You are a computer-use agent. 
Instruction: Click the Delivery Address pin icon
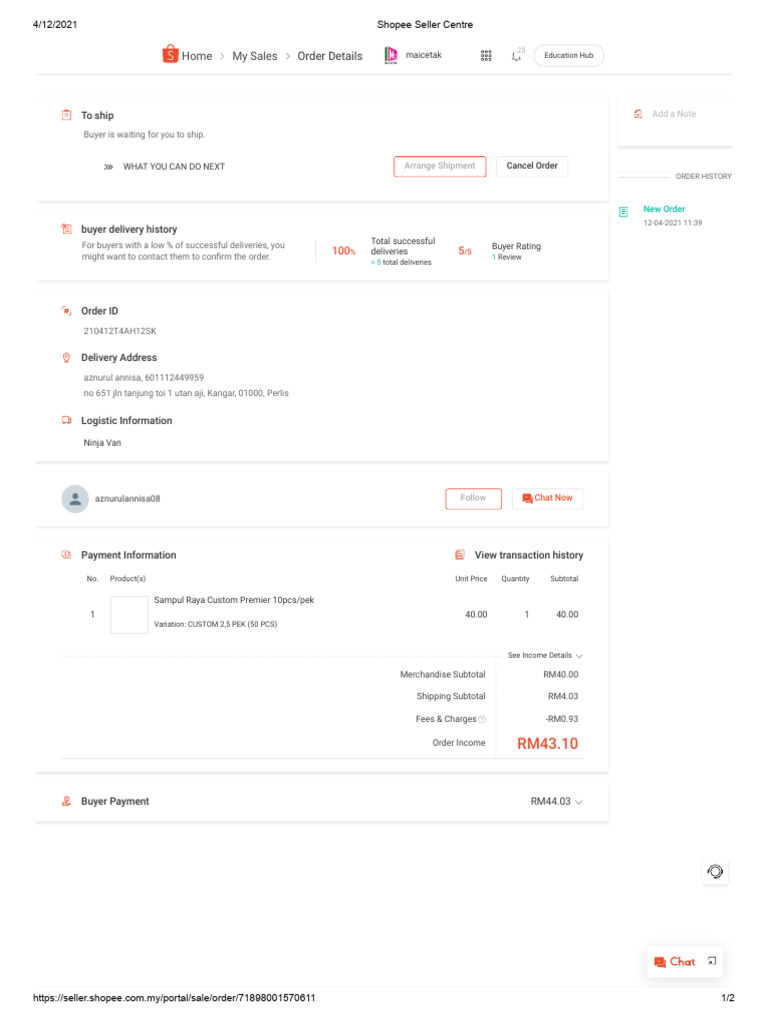[66, 357]
